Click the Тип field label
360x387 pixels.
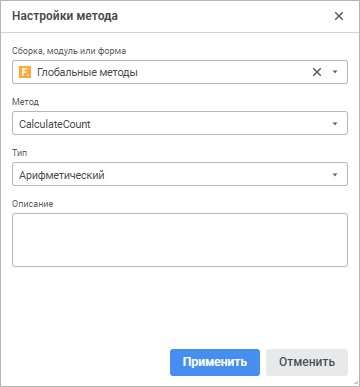click(x=20, y=153)
